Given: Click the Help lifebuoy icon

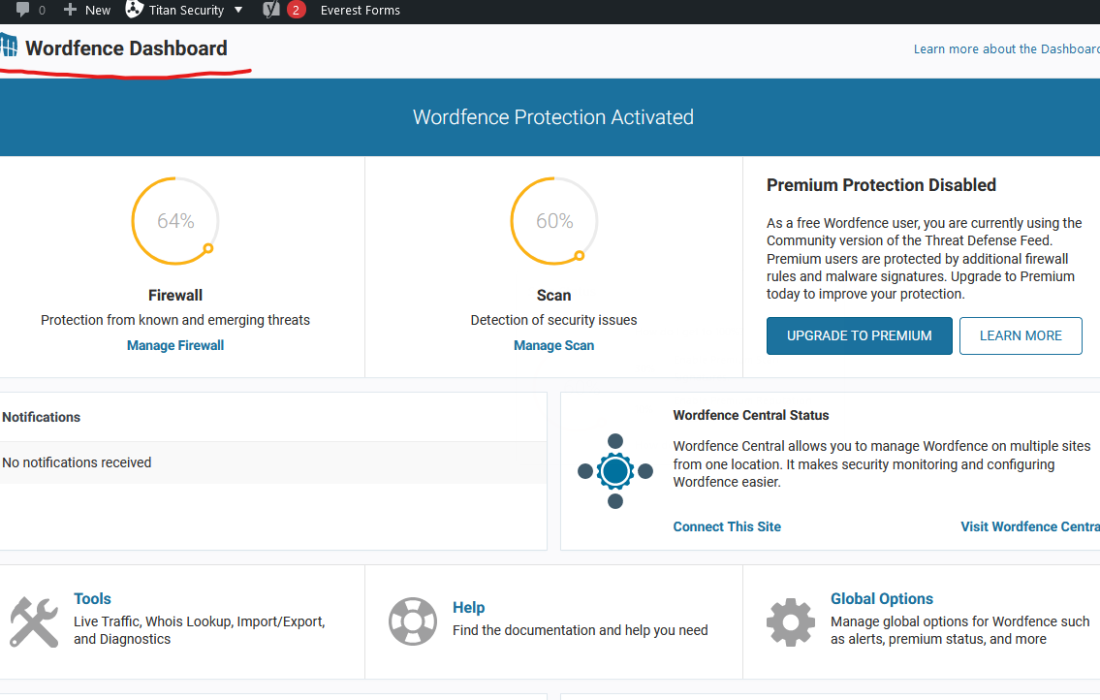Looking at the screenshot, I should click(412, 621).
